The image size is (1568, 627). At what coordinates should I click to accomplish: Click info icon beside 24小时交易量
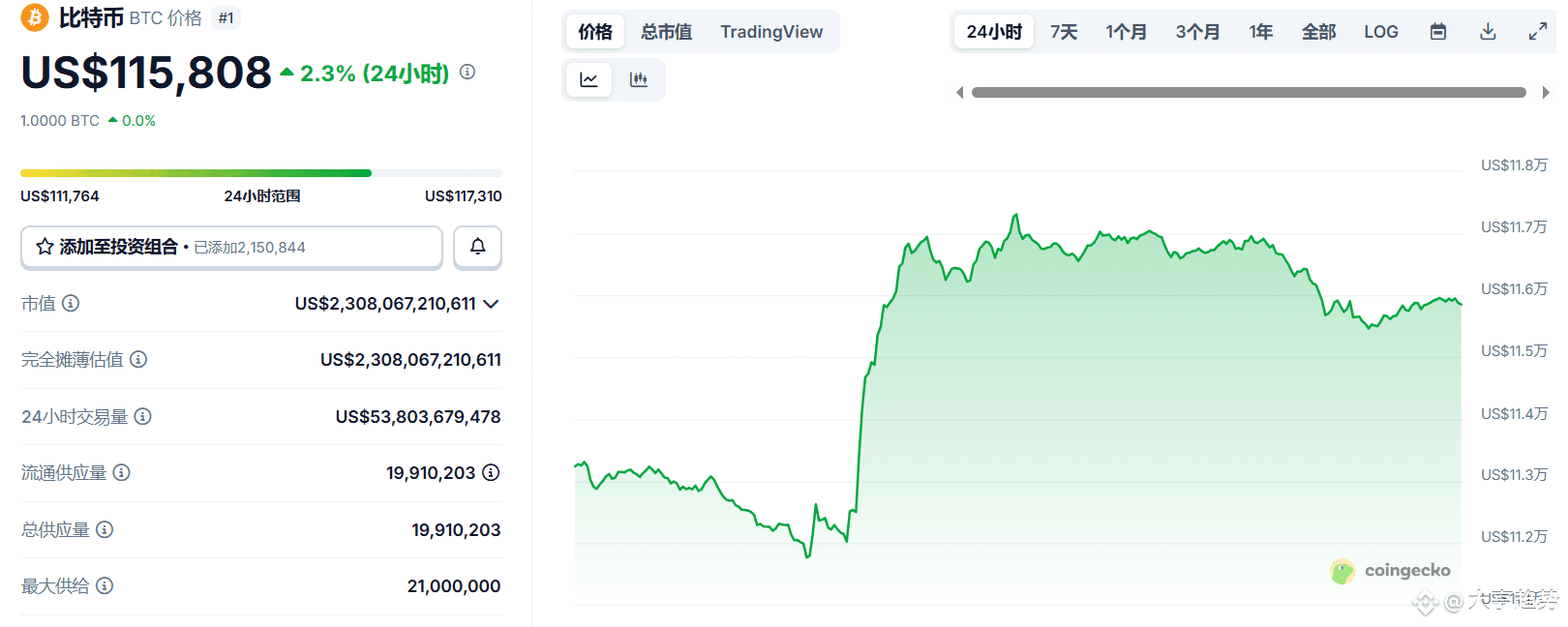(142, 416)
